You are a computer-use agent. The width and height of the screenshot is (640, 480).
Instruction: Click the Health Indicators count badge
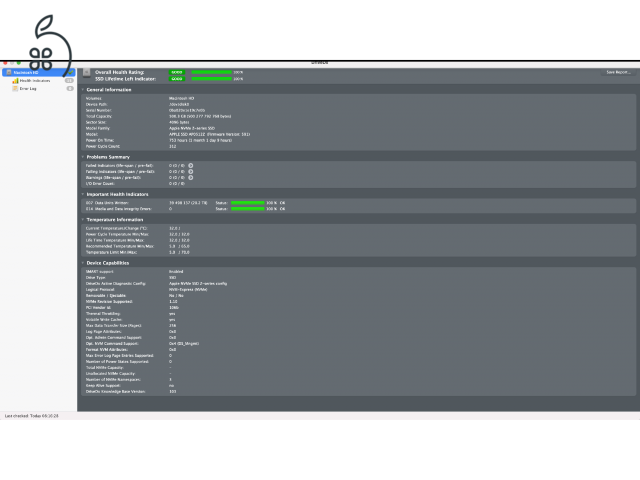click(69, 81)
